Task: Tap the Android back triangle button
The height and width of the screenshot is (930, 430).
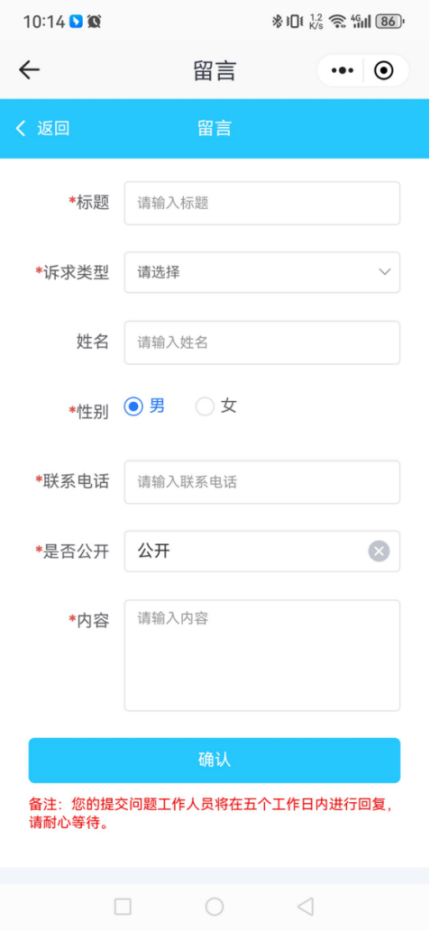Action: (x=305, y=906)
